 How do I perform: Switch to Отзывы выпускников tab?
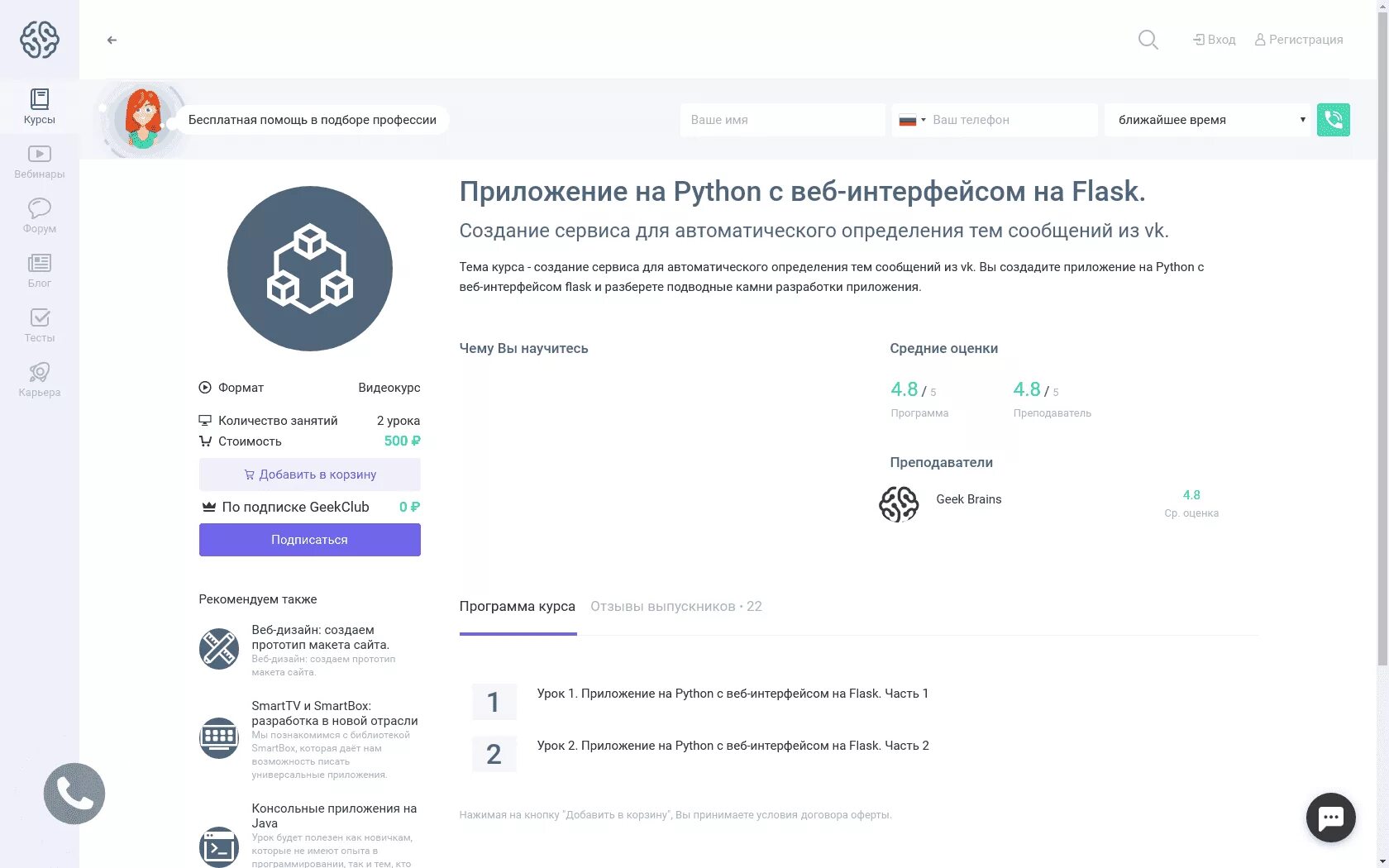tap(676, 606)
